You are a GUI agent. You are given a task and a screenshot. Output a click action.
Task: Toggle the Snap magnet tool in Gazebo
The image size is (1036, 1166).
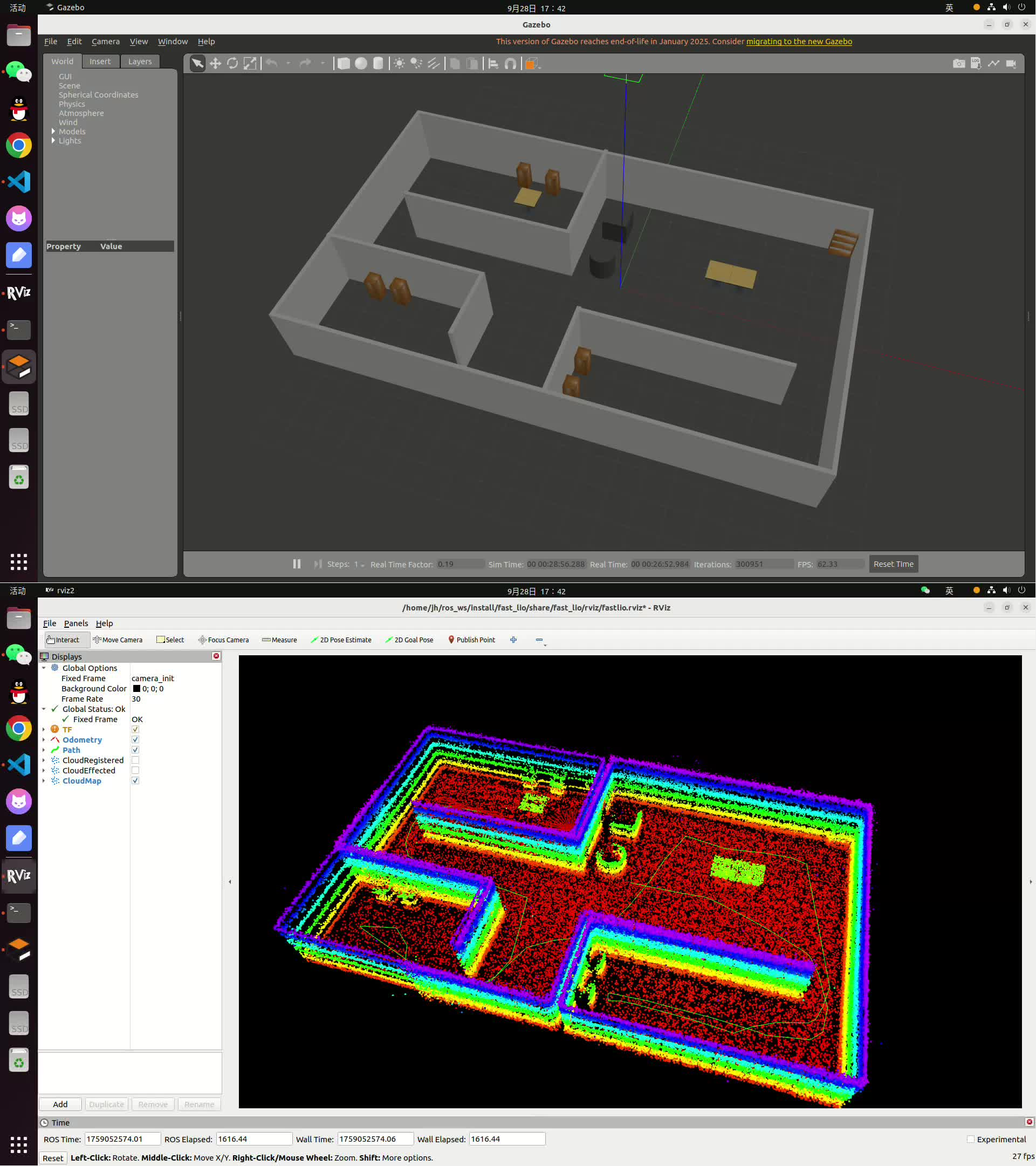pos(511,63)
